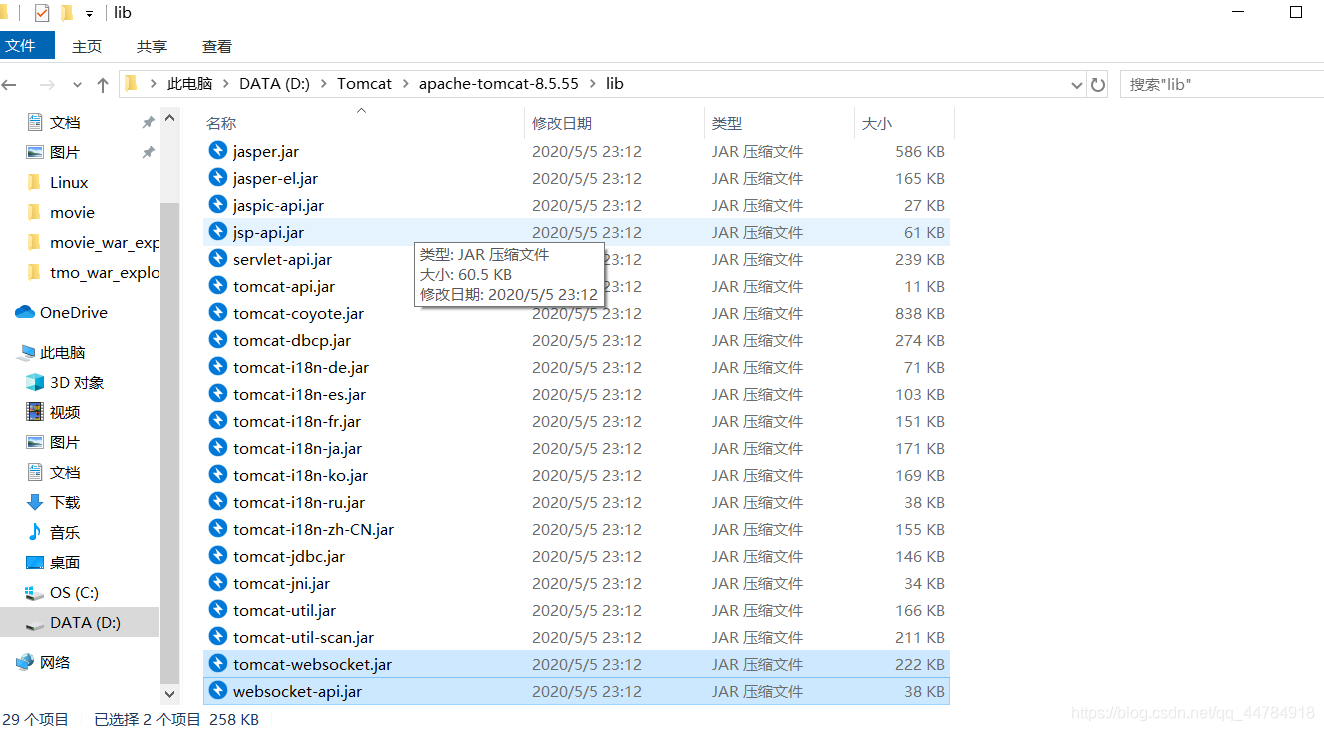Expand chevron after 此电脑 in address bar
Image resolution: width=1324 pixels, height=731 pixels.
tap(226, 84)
